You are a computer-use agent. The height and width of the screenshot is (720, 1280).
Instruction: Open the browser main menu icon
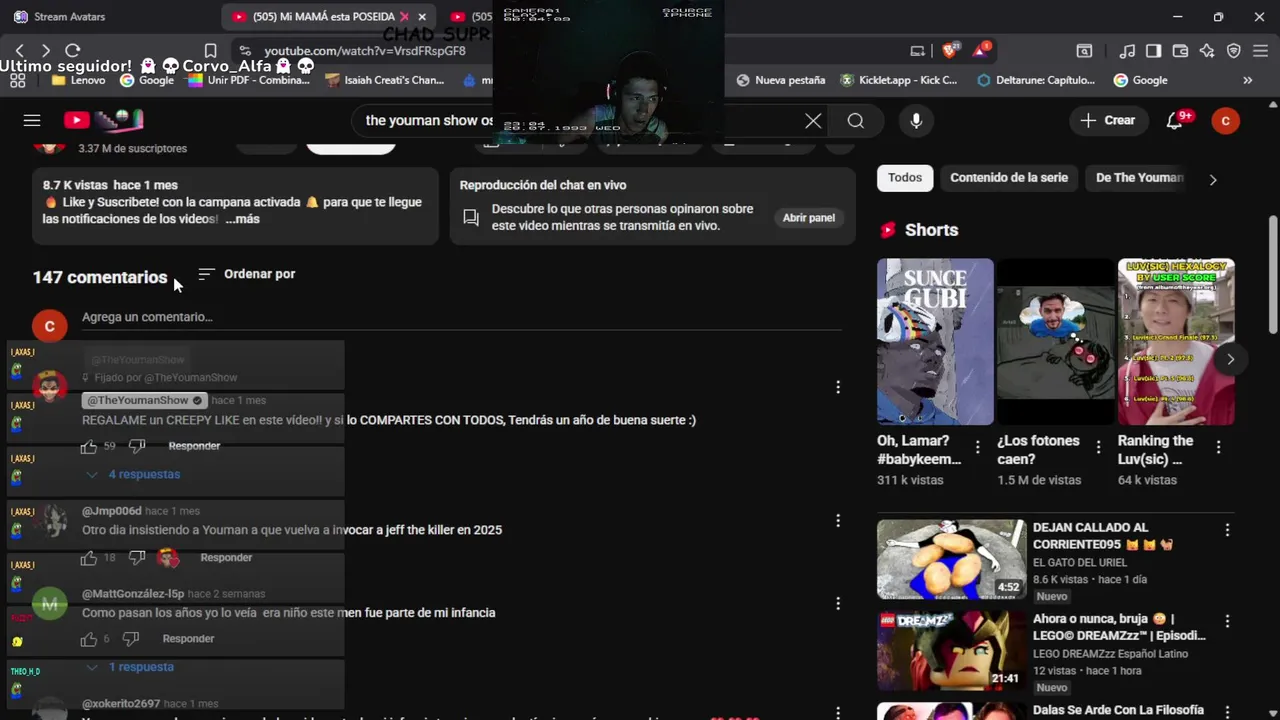pyautogui.click(x=1260, y=51)
